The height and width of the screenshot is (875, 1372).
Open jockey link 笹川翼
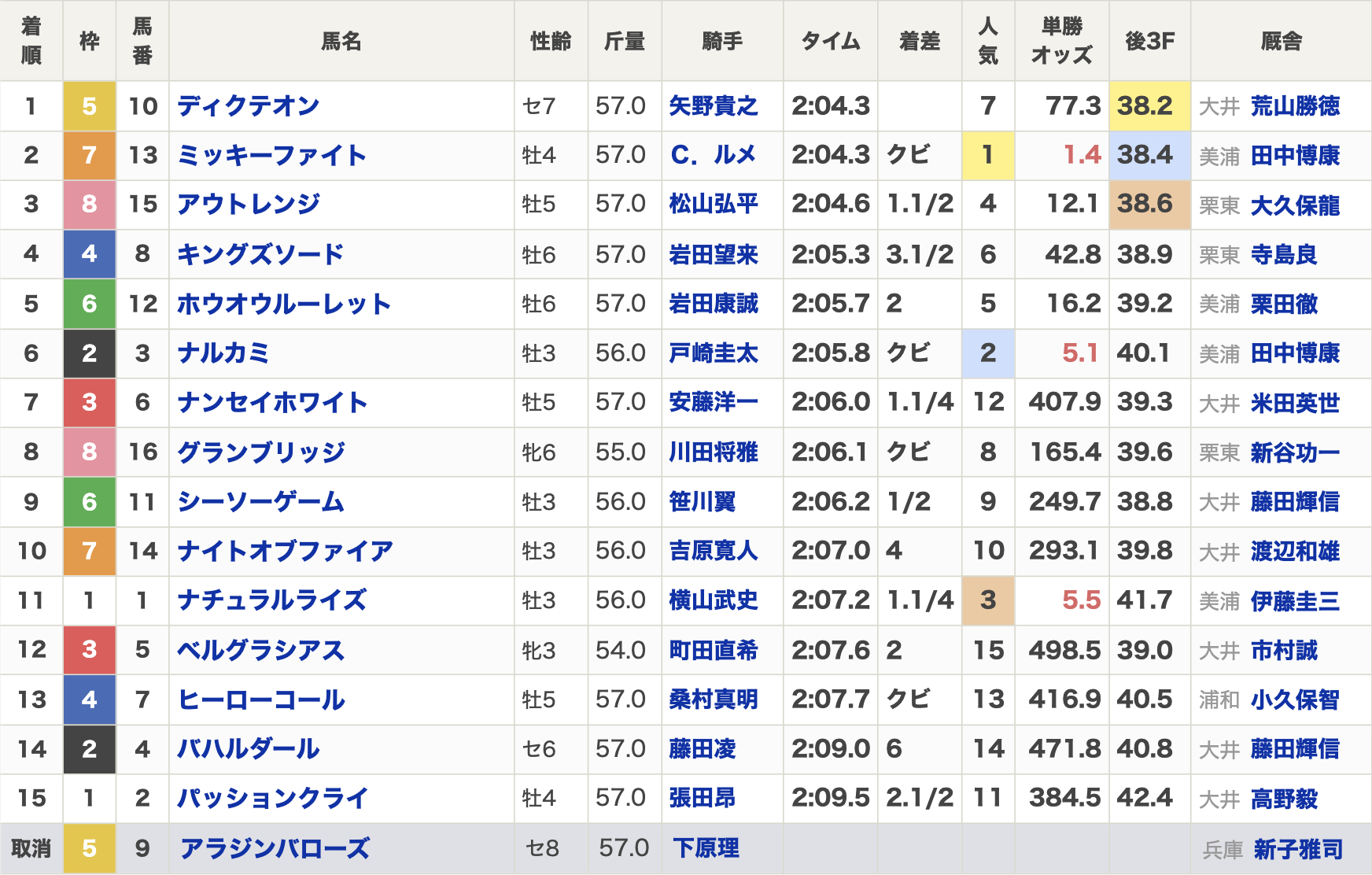(x=703, y=502)
